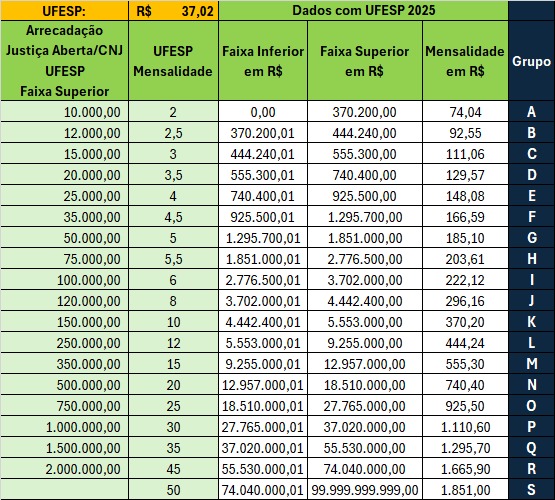
Task: Click the Faixa Inferior em R$ header
Action: (x=263, y=61)
